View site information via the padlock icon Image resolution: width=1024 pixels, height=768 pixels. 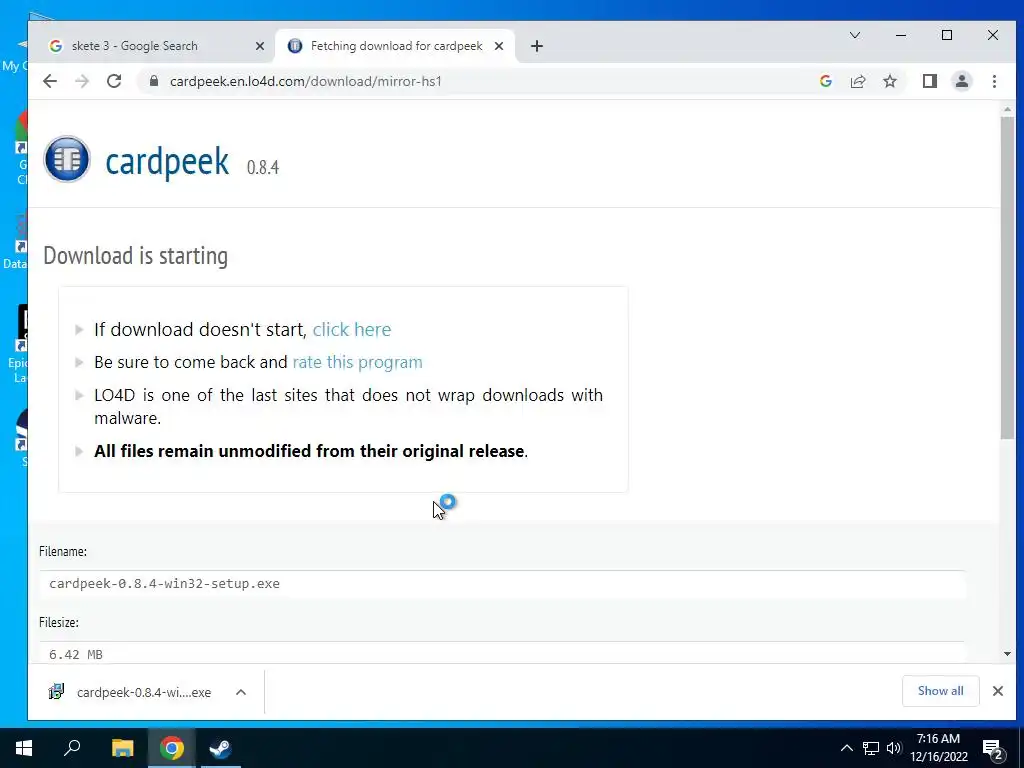click(154, 81)
